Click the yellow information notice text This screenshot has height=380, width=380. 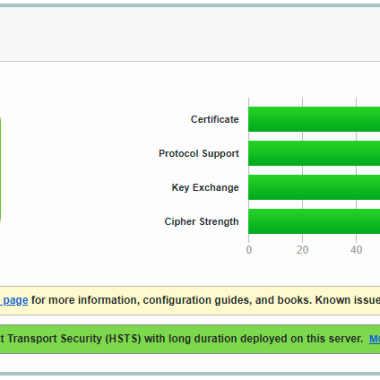click(x=190, y=300)
